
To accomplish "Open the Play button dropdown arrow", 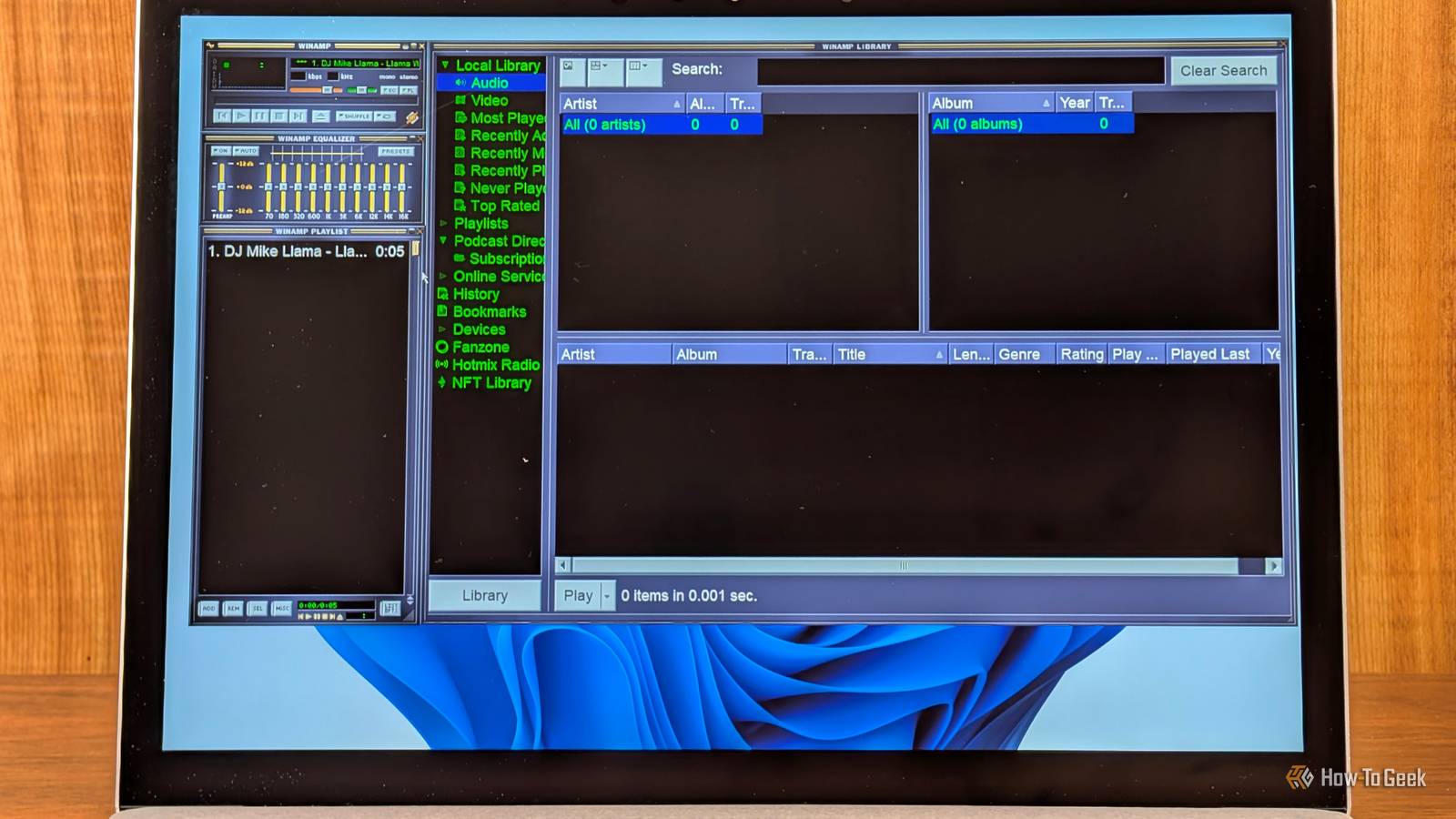I will (607, 595).
